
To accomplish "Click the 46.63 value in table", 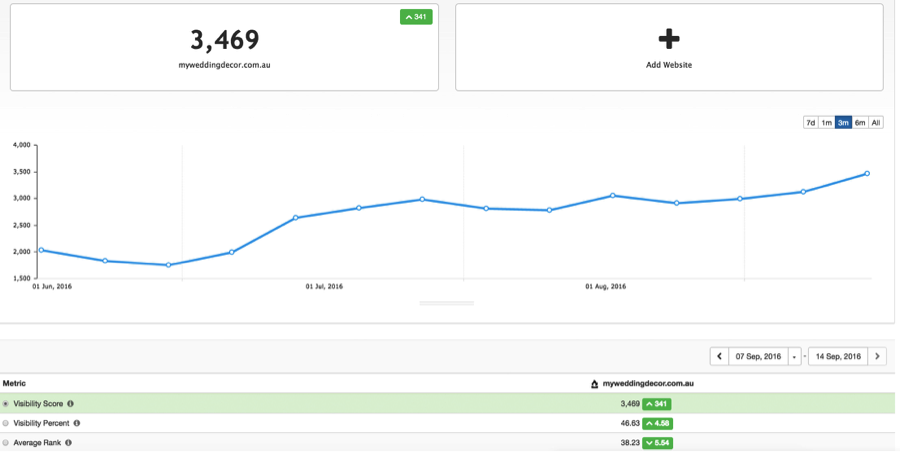I will [630, 423].
